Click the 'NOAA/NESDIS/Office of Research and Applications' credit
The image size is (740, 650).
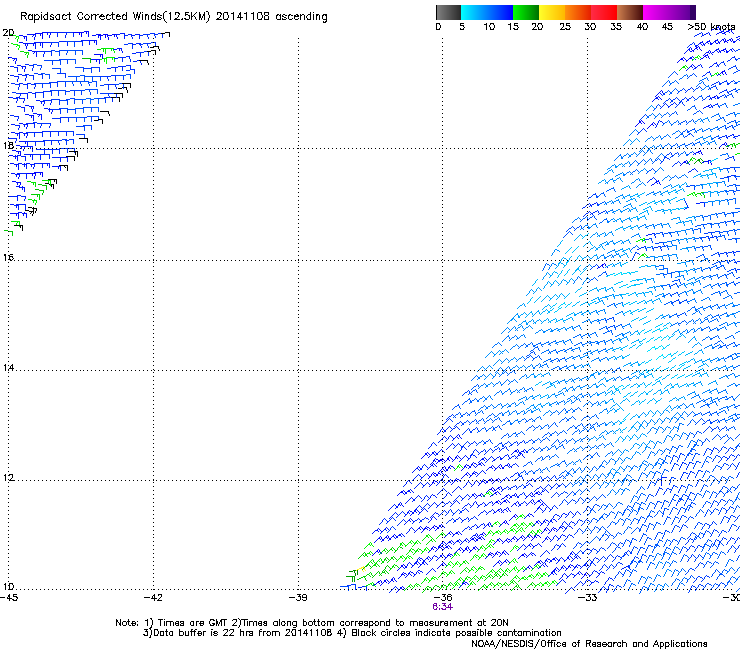tap(589, 644)
